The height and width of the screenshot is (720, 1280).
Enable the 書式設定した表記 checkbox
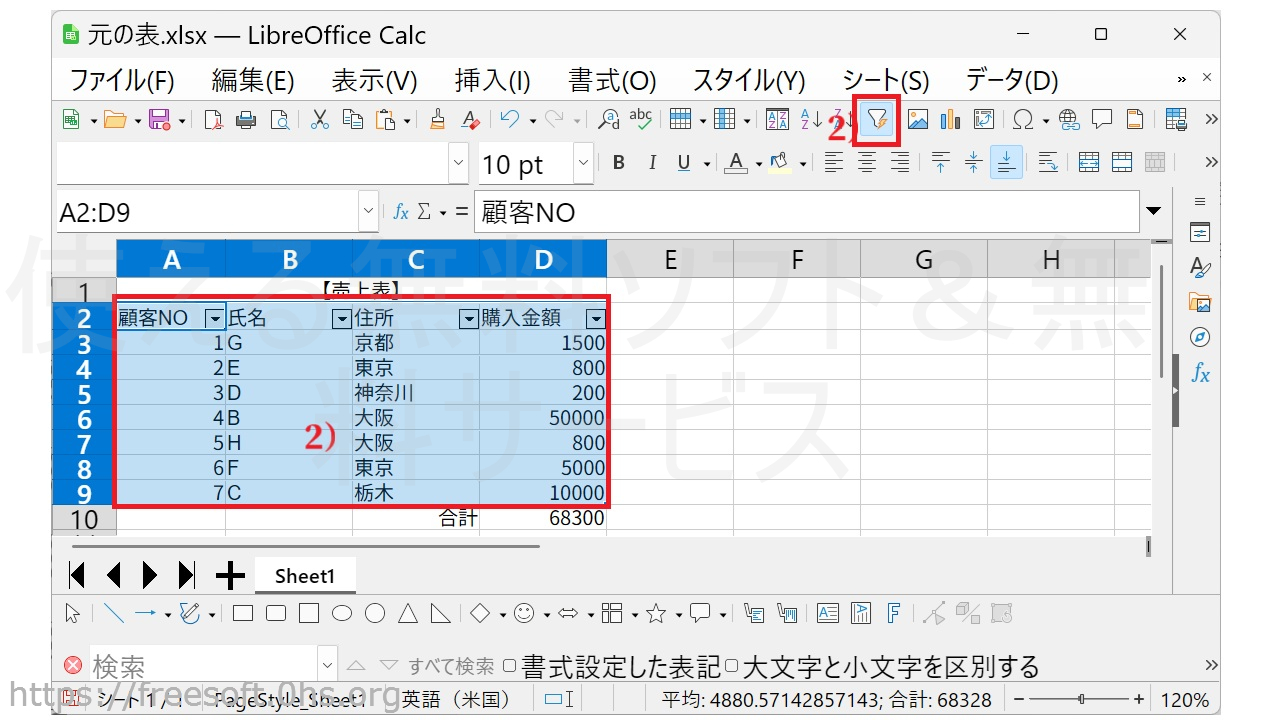coord(510,666)
